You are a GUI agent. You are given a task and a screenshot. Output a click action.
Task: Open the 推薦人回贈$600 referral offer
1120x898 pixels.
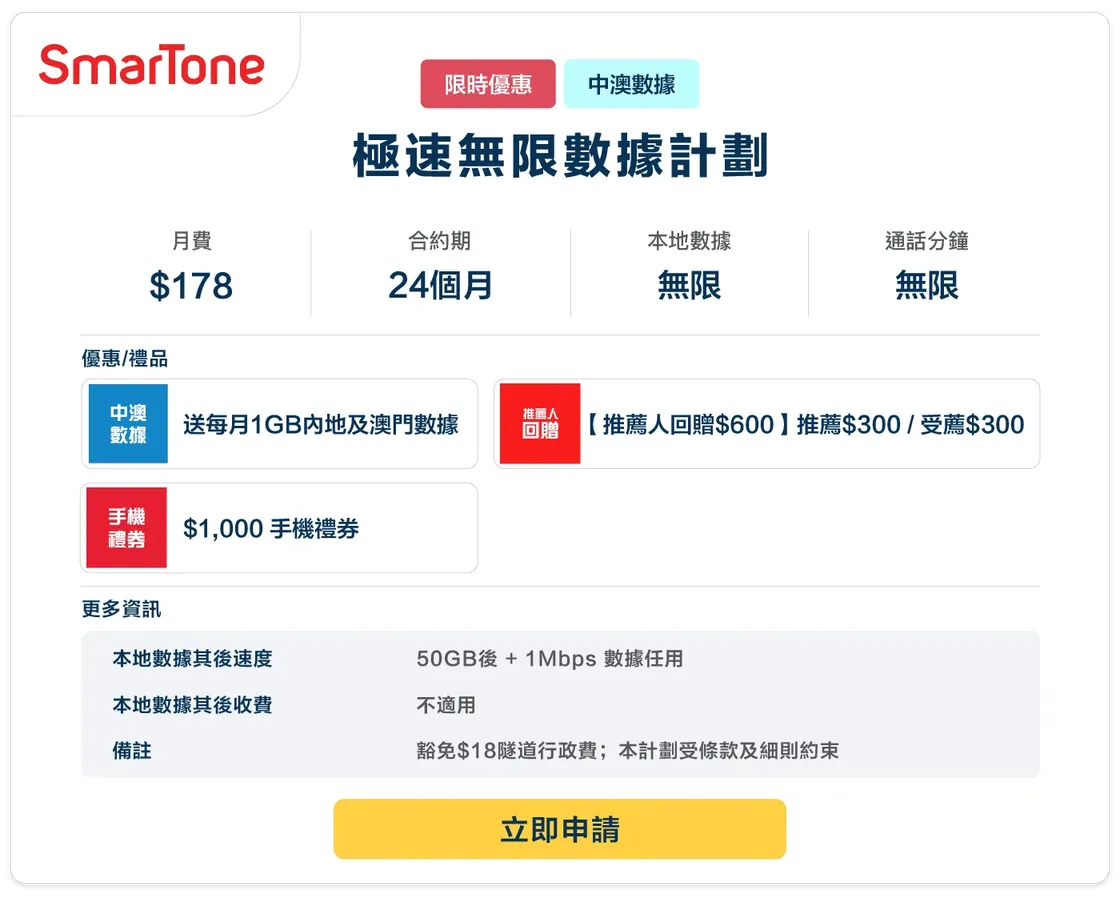tap(766, 424)
